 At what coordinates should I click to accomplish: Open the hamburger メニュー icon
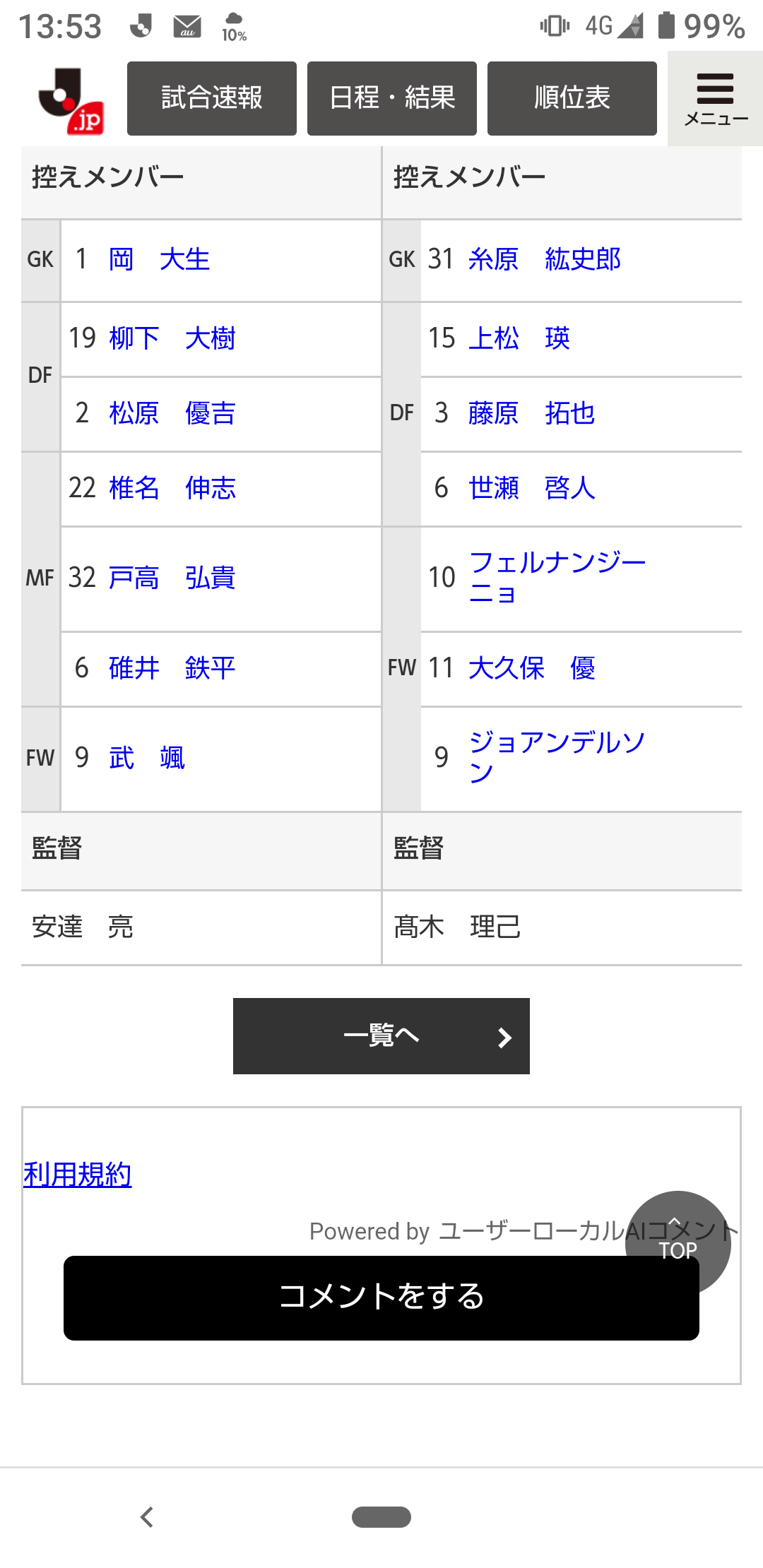click(715, 99)
